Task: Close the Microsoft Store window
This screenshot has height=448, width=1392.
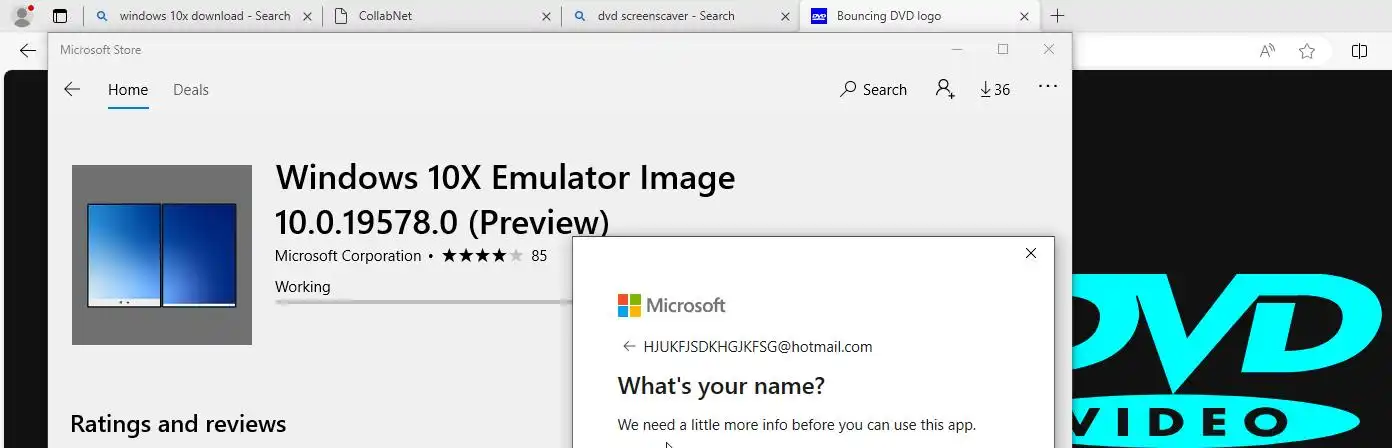Action: pos(1049,50)
